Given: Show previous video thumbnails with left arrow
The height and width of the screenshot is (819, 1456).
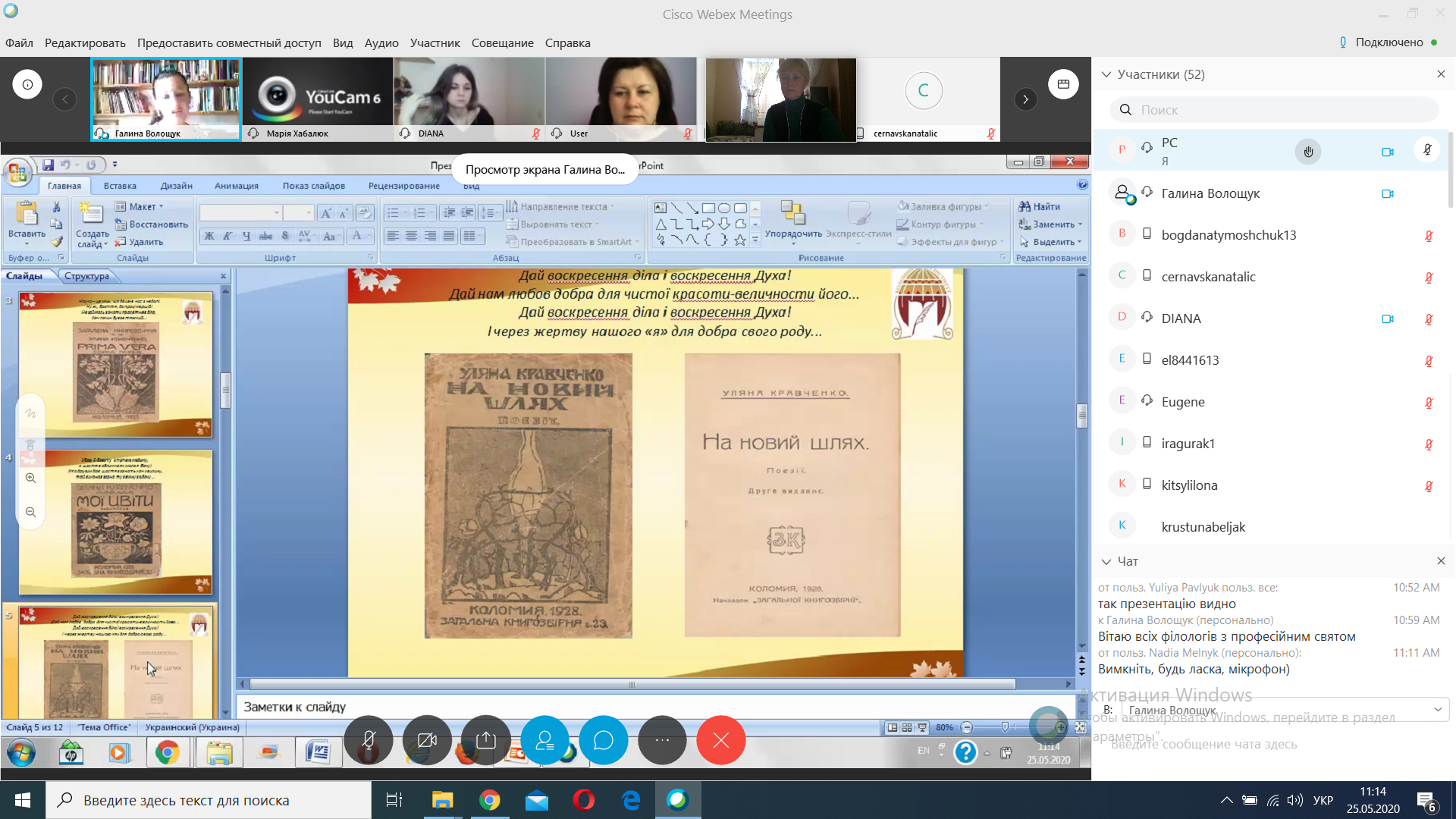Looking at the screenshot, I should click(64, 99).
